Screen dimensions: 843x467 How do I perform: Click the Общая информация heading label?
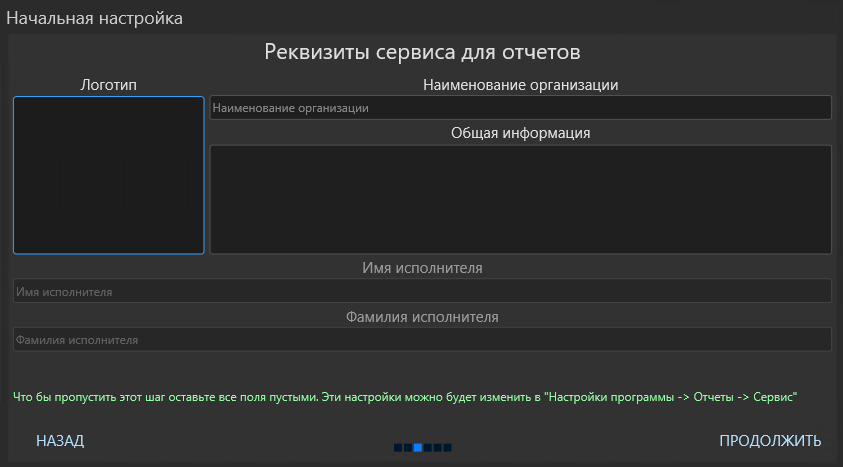(520, 133)
